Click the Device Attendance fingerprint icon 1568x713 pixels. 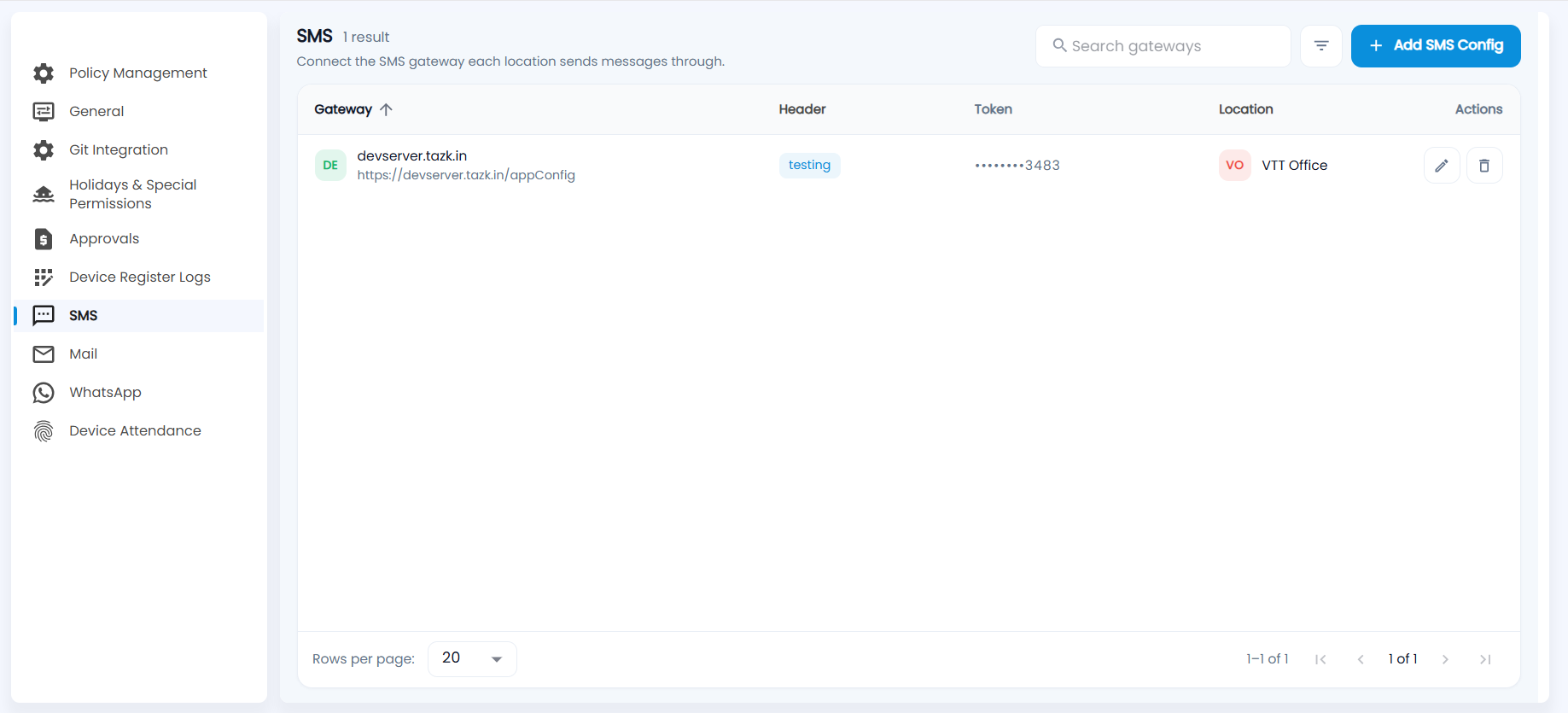(x=44, y=431)
